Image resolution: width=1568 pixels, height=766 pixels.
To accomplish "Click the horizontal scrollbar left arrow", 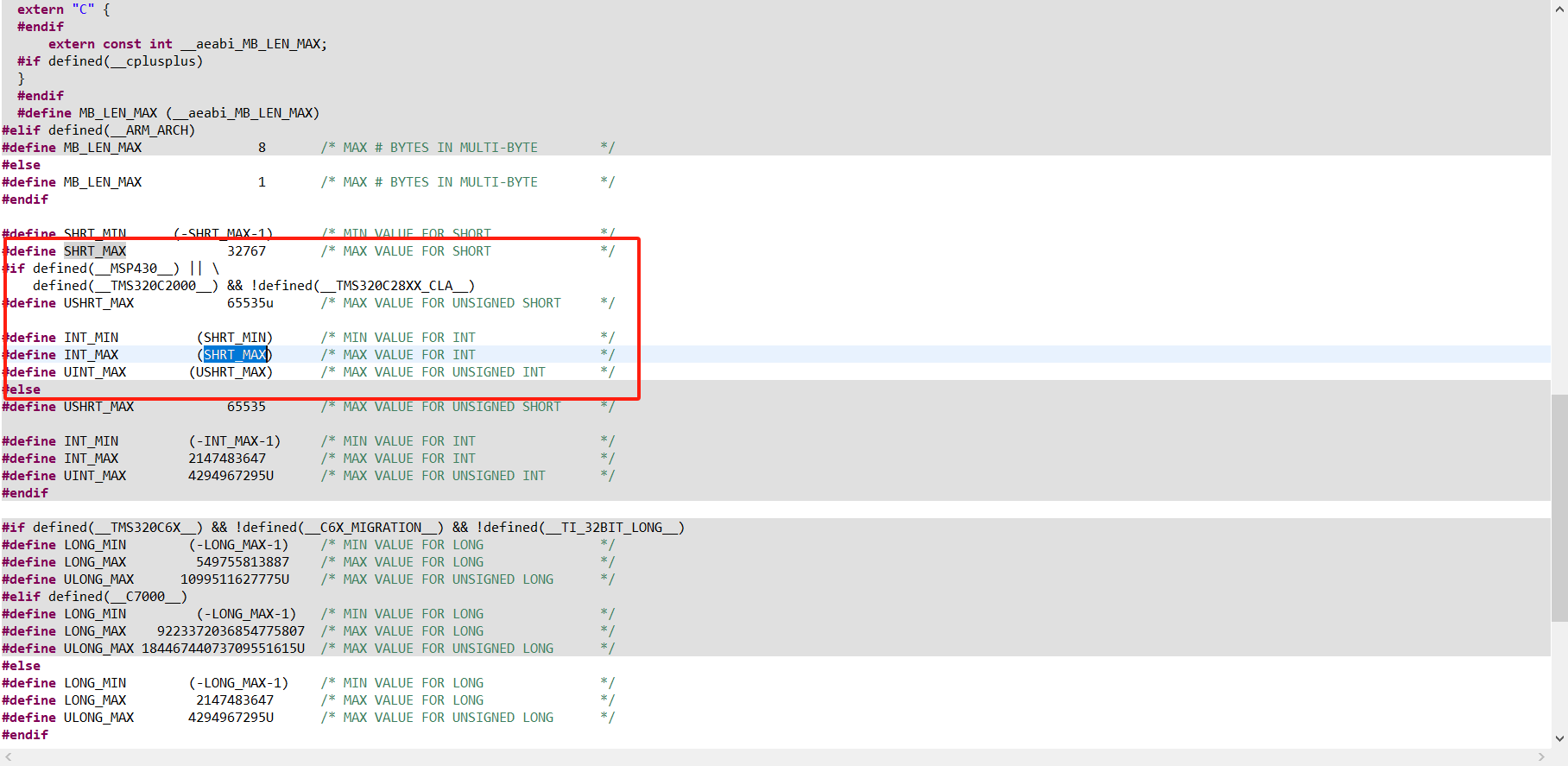I will (x=9, y=757).
